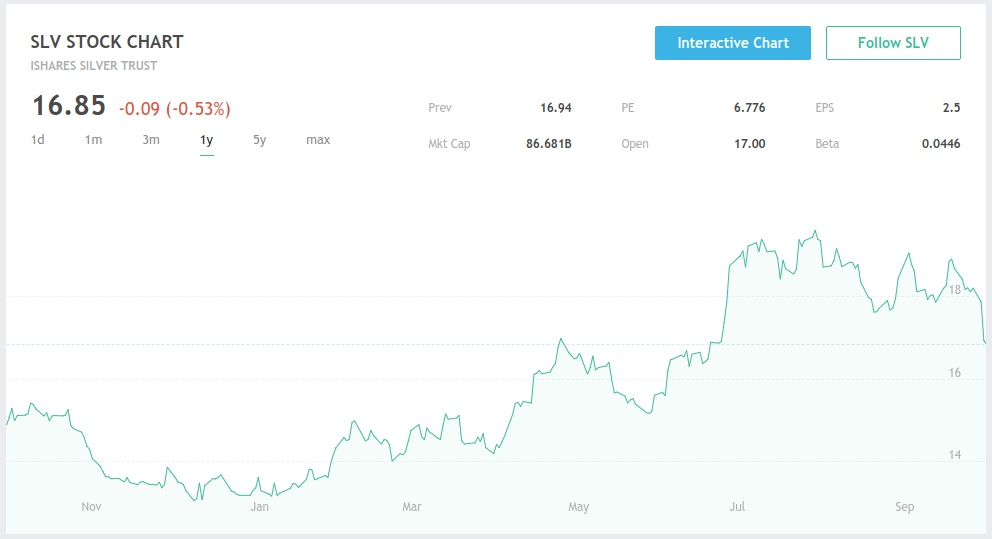
Task: Click the Follow SLV button
Action: click(x=893, y=43)
